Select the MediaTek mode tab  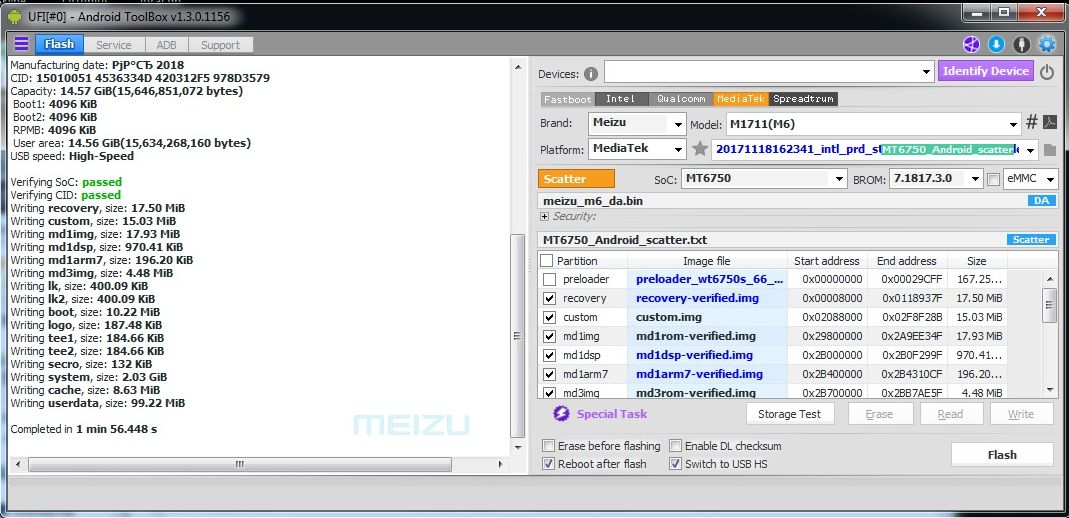pos(741,99)
